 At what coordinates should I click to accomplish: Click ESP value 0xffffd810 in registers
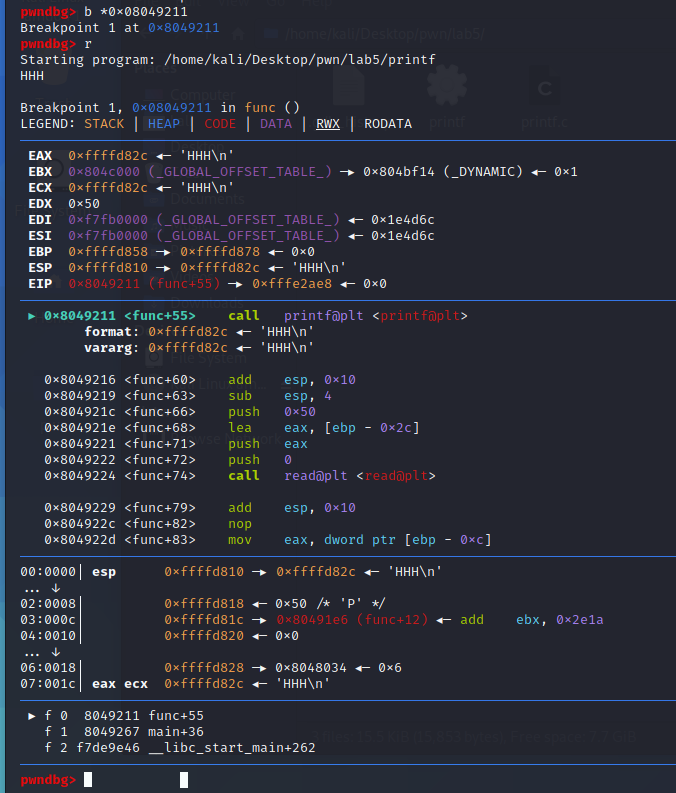[x=108, y=268]
